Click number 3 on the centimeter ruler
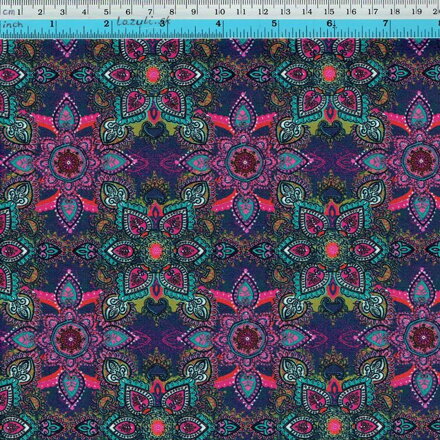Screen dimensions: 440x440 [62, 12]
